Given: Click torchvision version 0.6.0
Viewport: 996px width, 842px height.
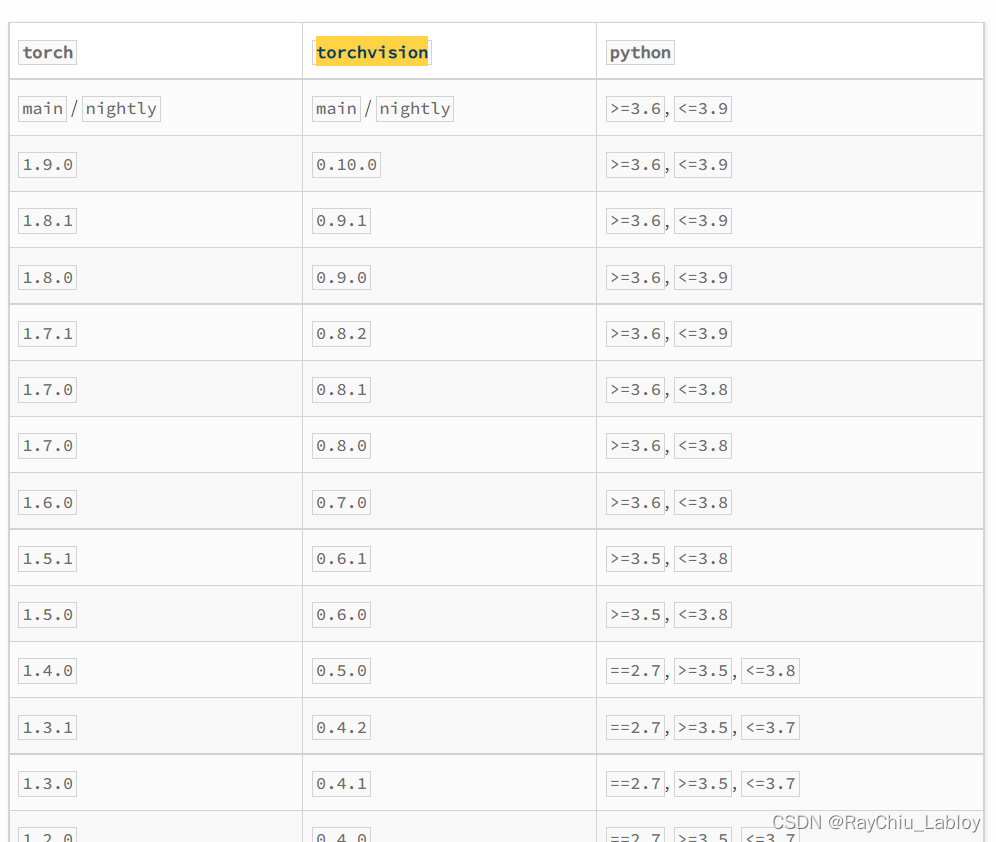Looking at the screenshot, I should point(341,615).
